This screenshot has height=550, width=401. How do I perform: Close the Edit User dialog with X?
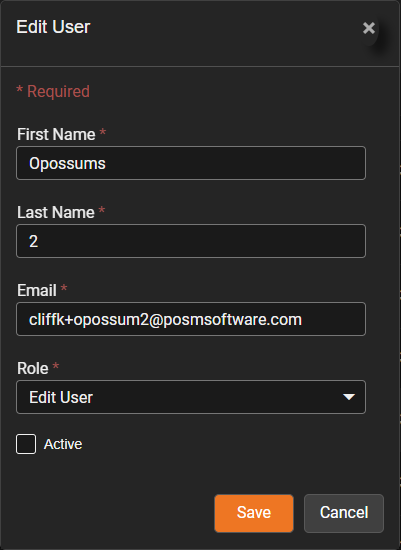369,28
